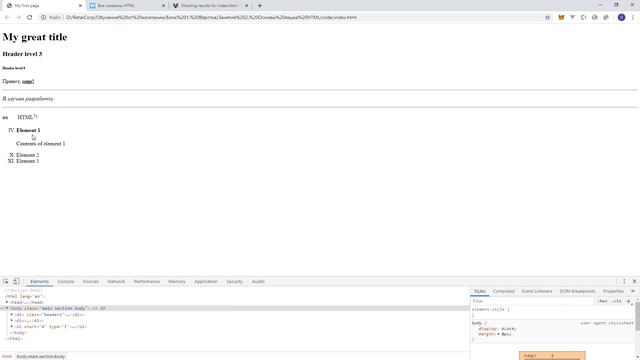Click the 'My great title' heading
Image resolution: width=640 pixels, height=360 pixels.
(x=35, y=37)
